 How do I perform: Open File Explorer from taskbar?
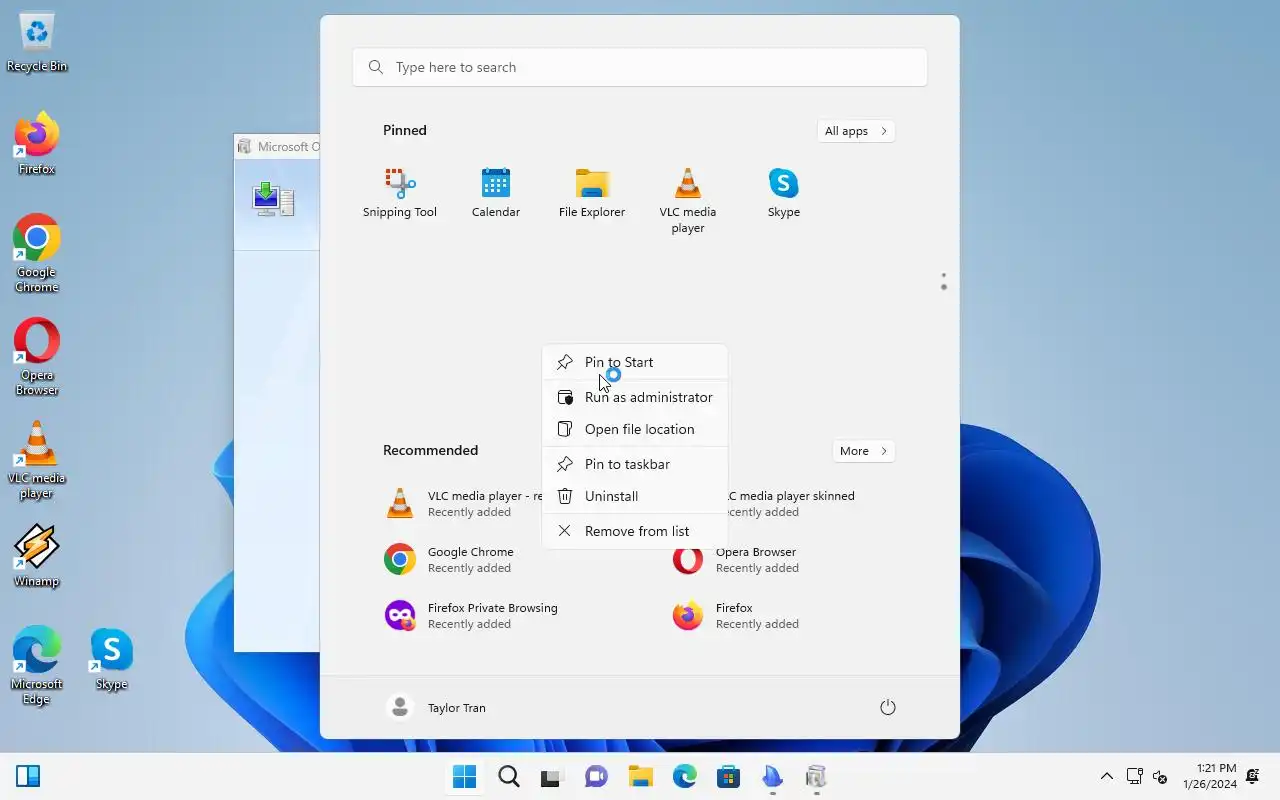click(x=641, y=777)
